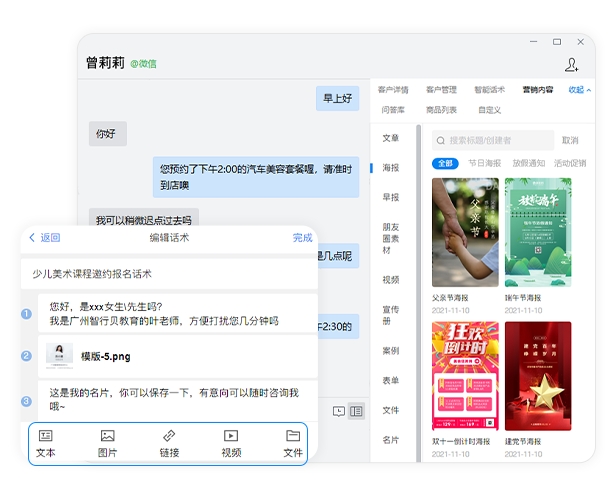This screenshot has height=503, width=612.
Task: Collapse the tabs with 收起
Action: click(580, 90)
